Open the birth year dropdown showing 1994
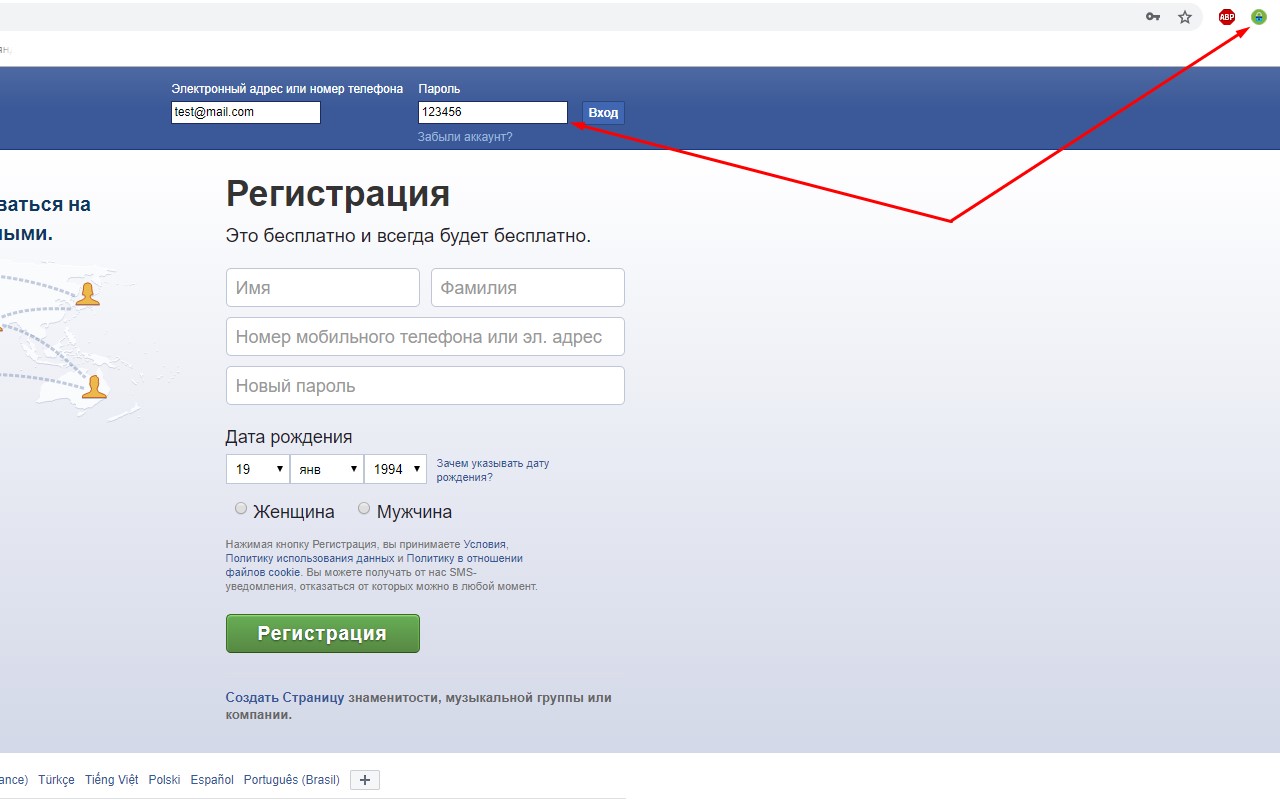Viewport: 1280px width, 800px height. pyautogui.click(x=395, y=468)
